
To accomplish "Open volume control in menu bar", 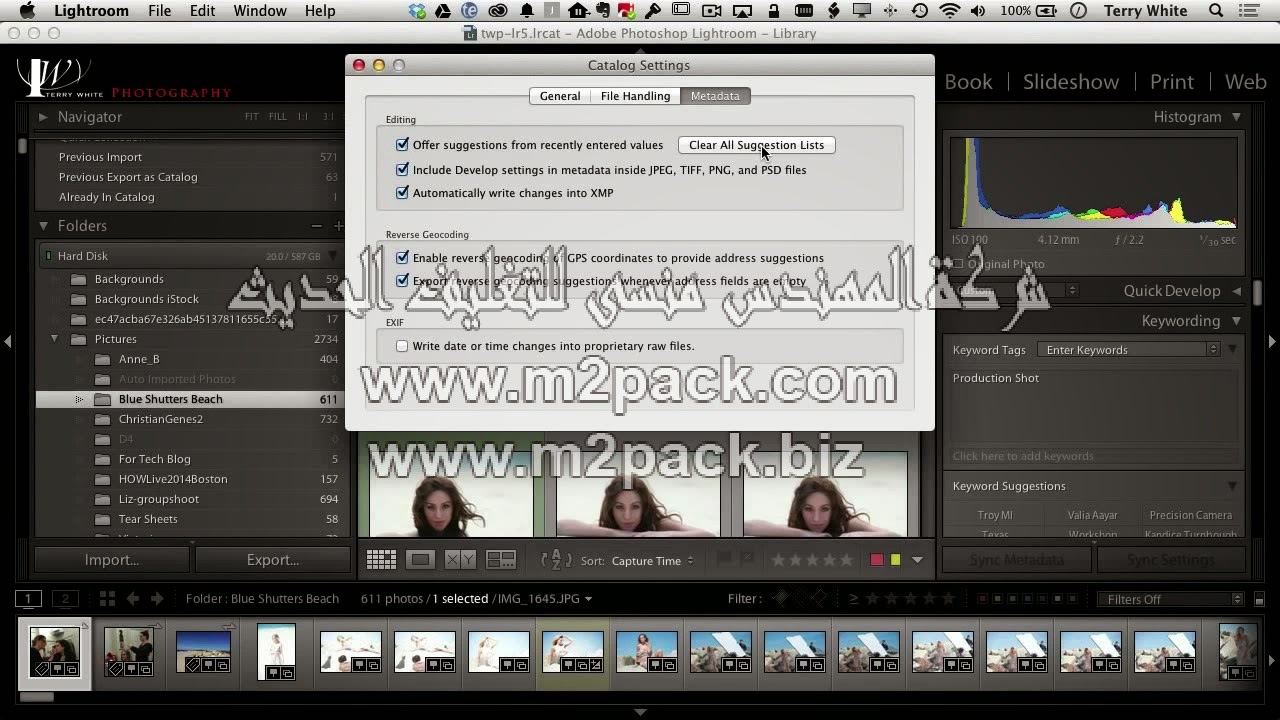I will click(978, 11).
